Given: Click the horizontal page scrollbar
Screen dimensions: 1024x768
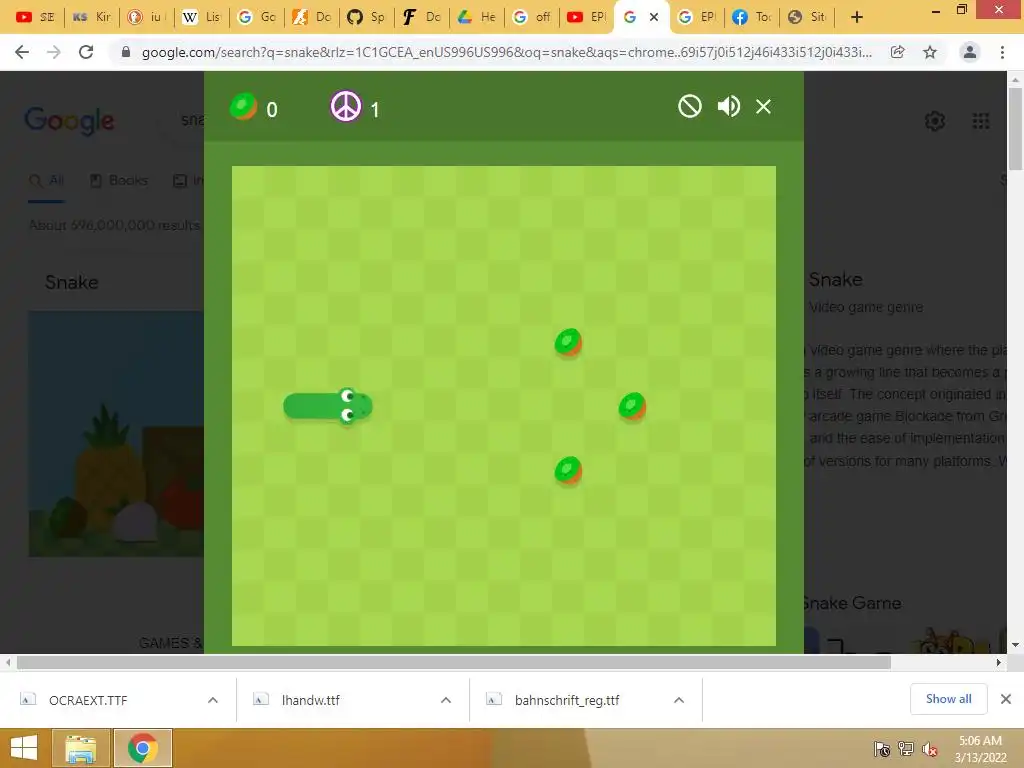Looking at the screenshot, I should (454, 662).
